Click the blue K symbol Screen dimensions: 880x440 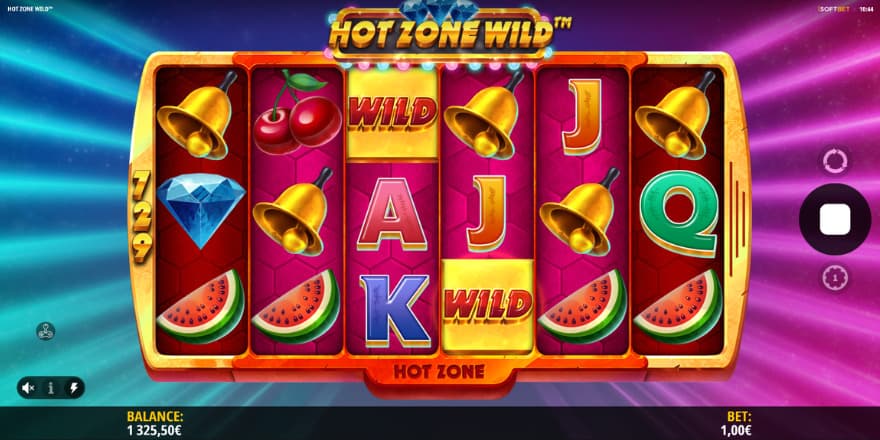(395, 310)
